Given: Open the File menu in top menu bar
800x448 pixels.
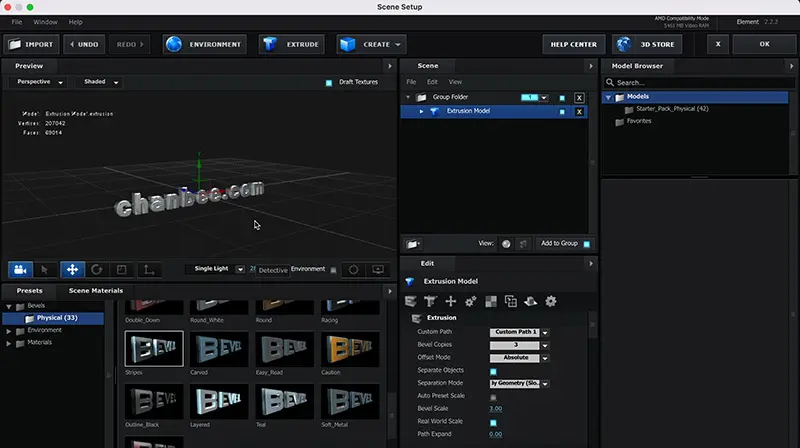Looking at the screenshot, I should (x=17, y=22).
